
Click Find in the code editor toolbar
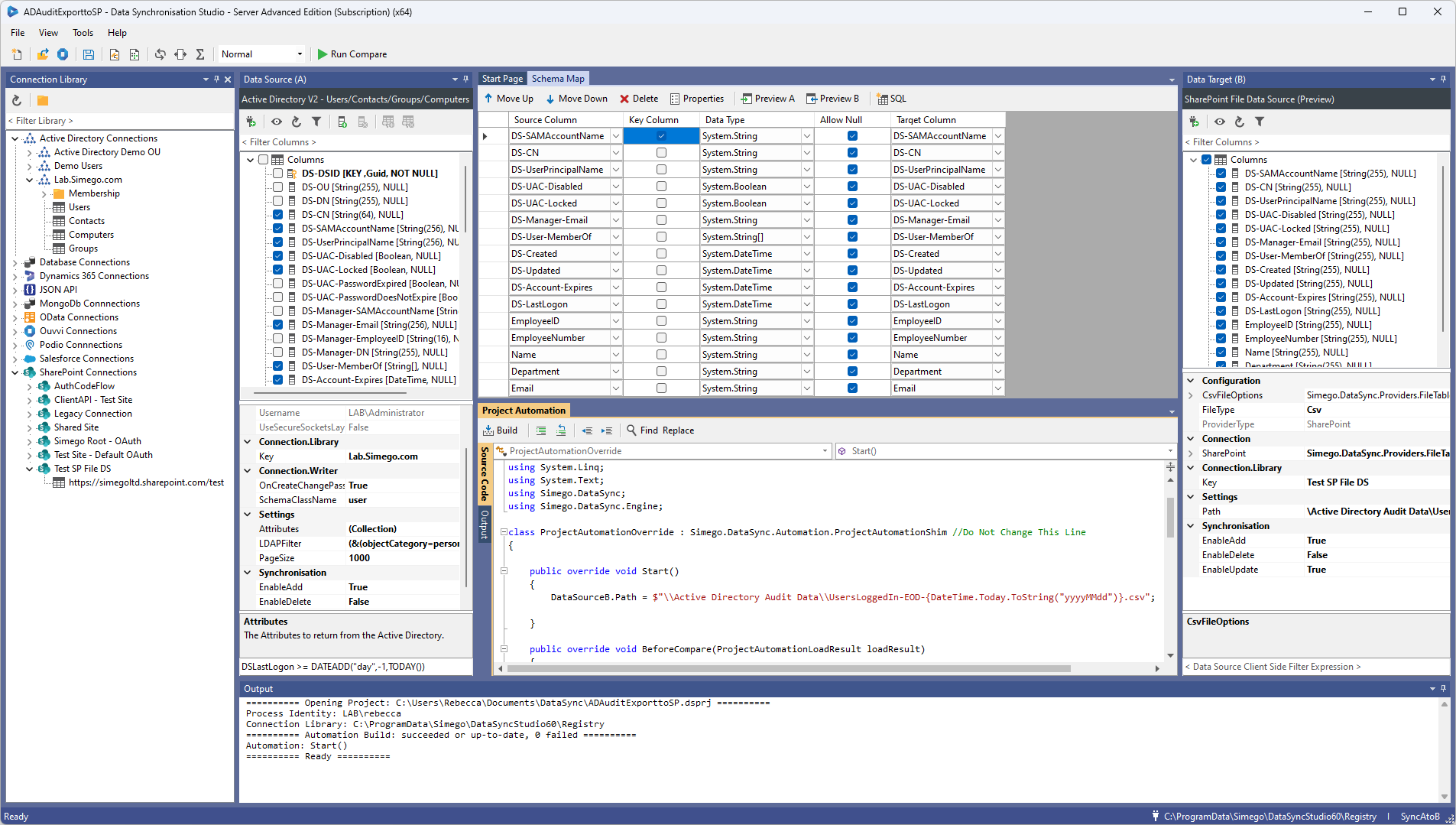pyautogui.click(x=642, y=430)
